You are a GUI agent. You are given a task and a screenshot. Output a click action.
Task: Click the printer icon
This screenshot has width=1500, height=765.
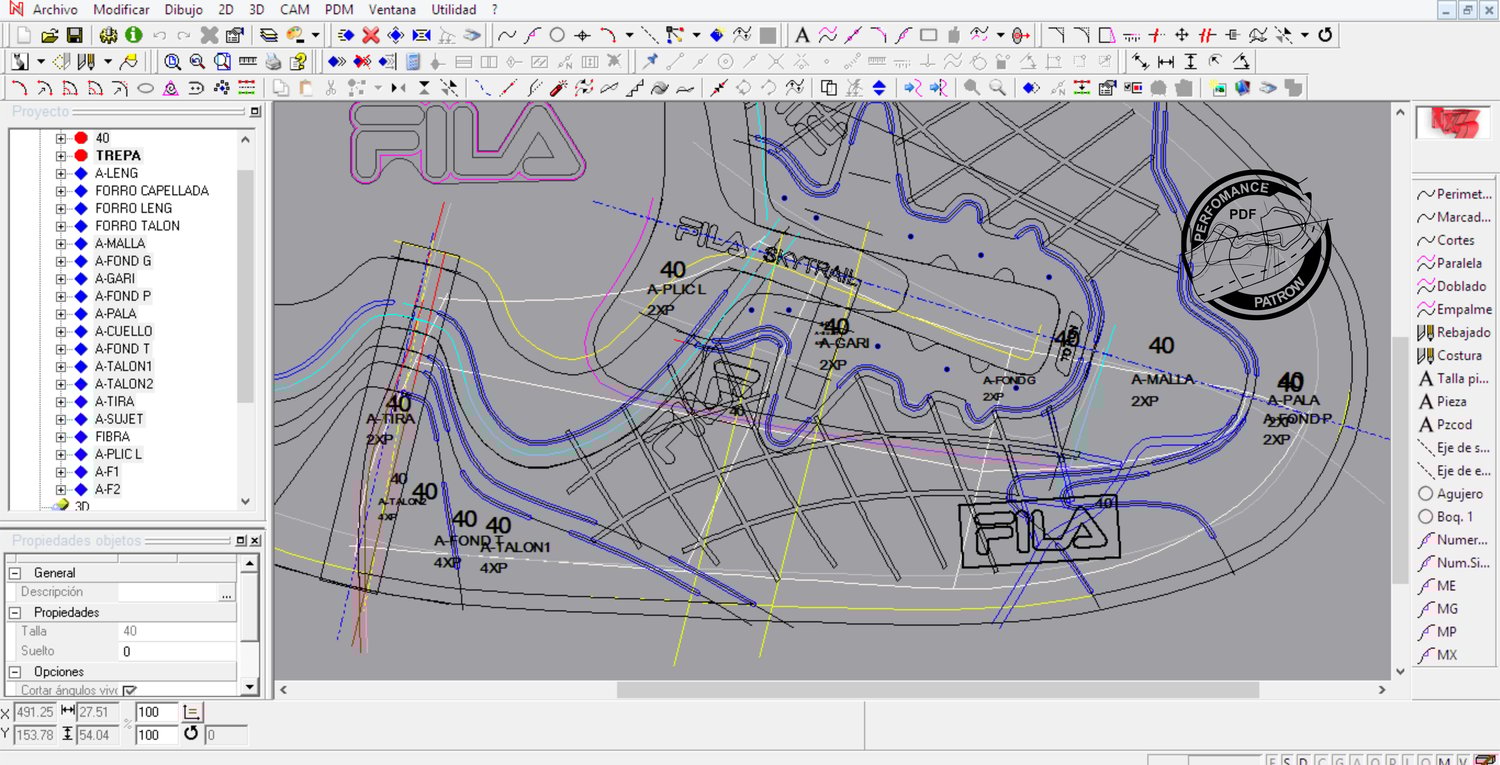(x=273, y=62)
